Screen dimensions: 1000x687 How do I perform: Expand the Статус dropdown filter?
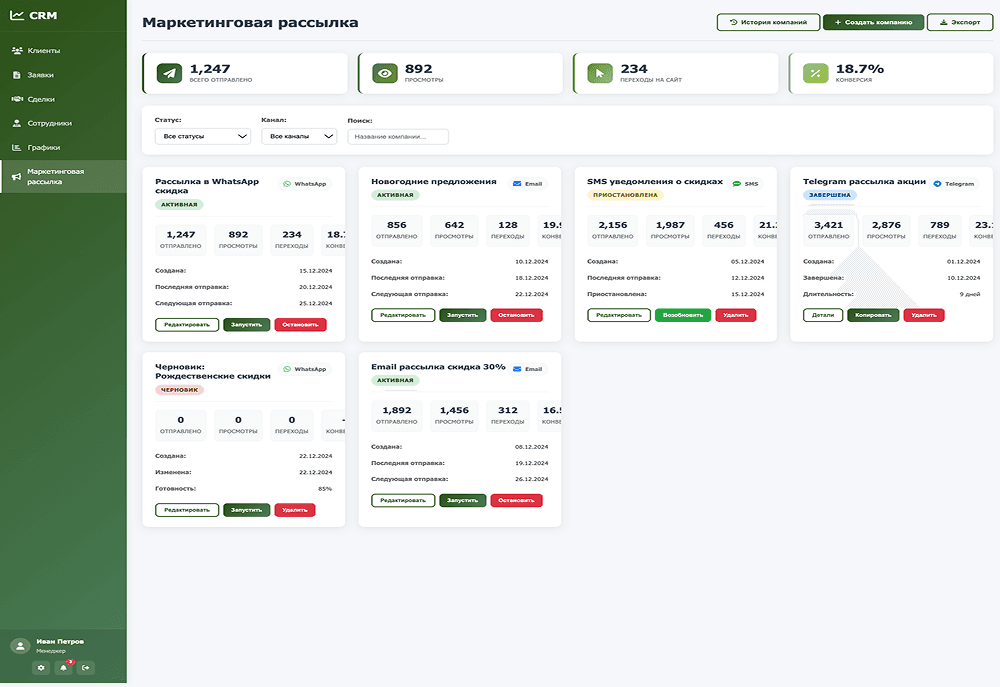tap(203, 136)
